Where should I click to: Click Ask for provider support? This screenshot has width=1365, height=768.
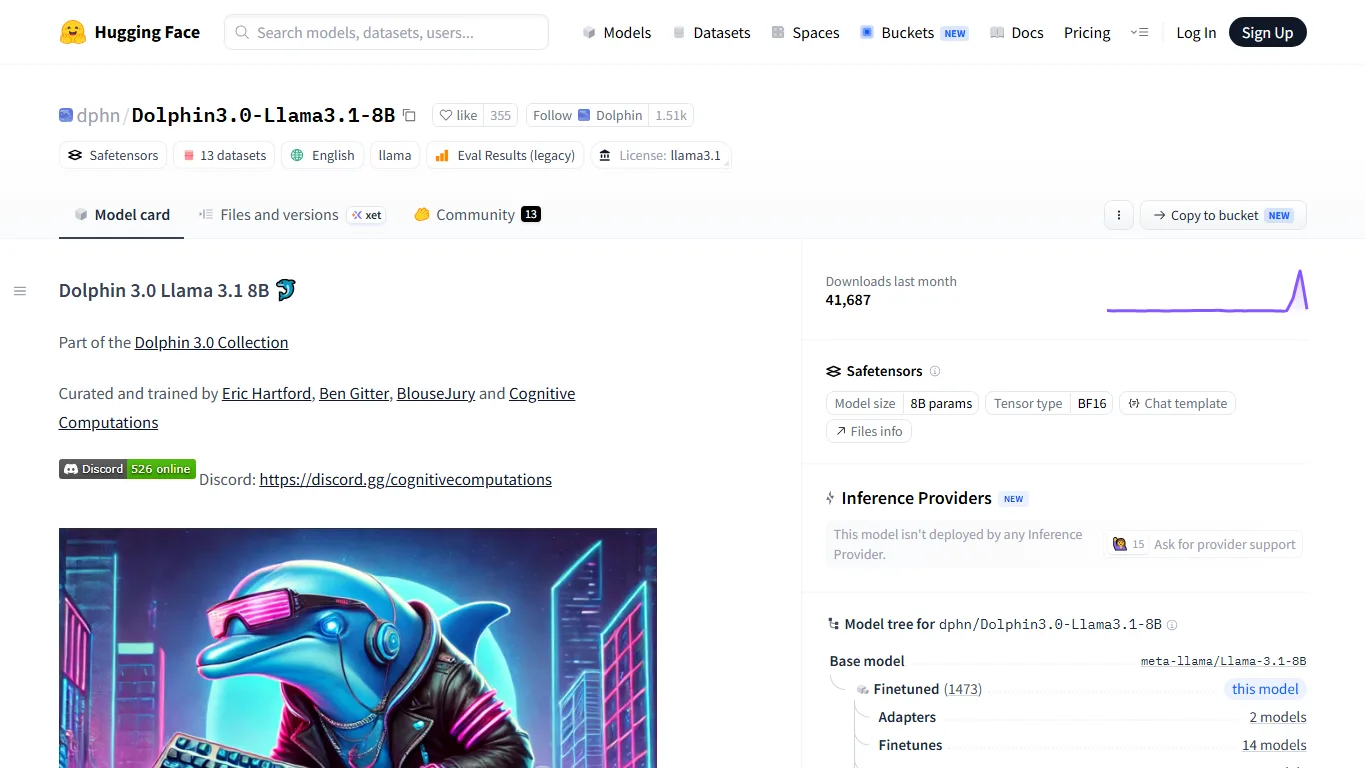click(1203, 545)
